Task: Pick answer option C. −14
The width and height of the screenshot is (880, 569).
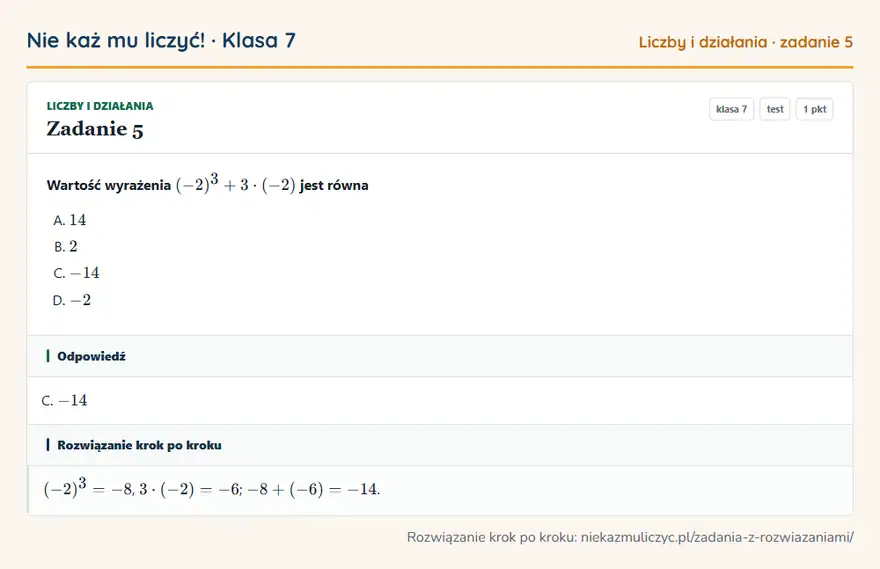Action: tap(76, 273)
